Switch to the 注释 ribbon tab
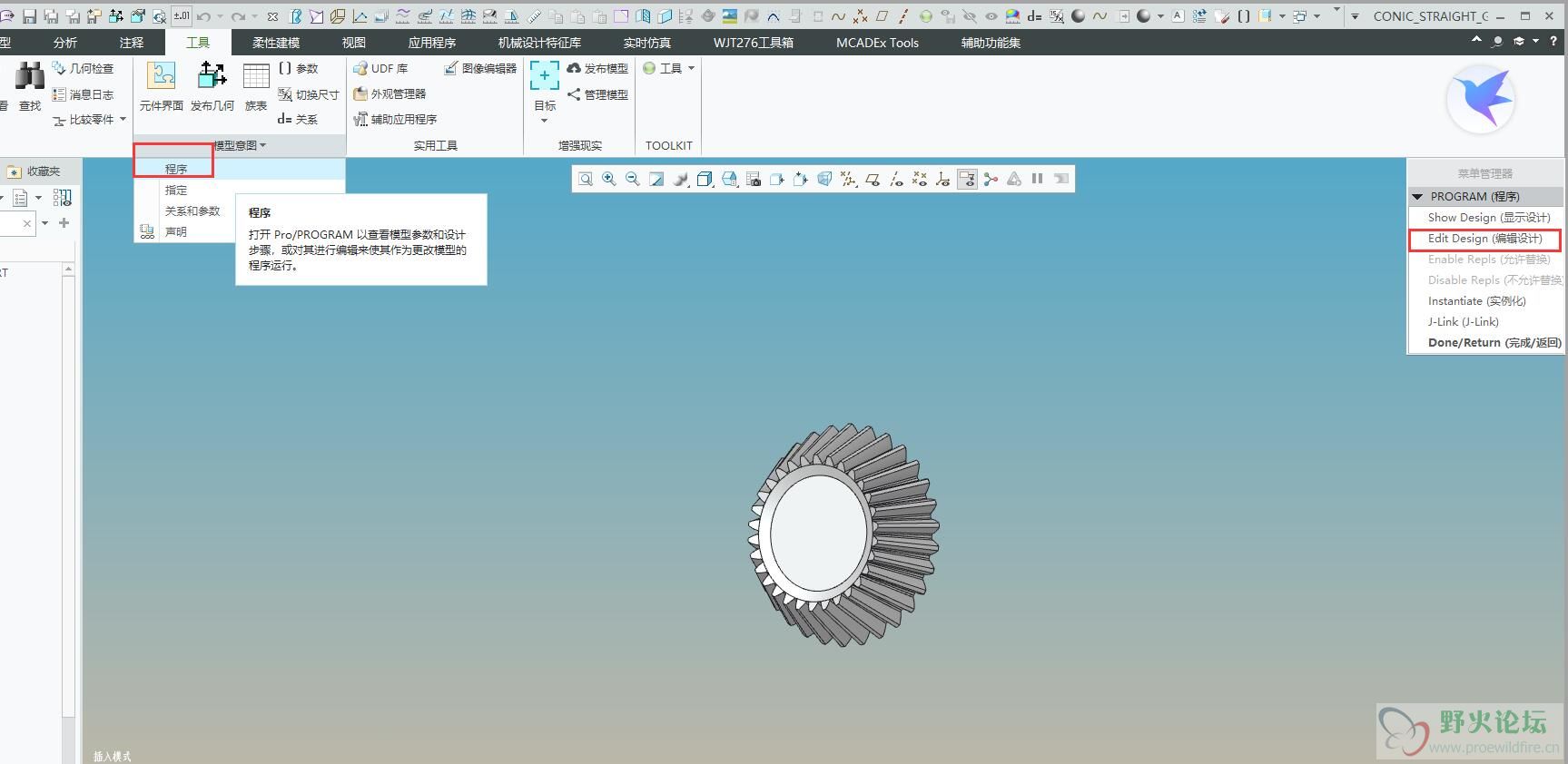Viewport: 1568px width, 764px height. pyautogui.click(x=132, y=43)
